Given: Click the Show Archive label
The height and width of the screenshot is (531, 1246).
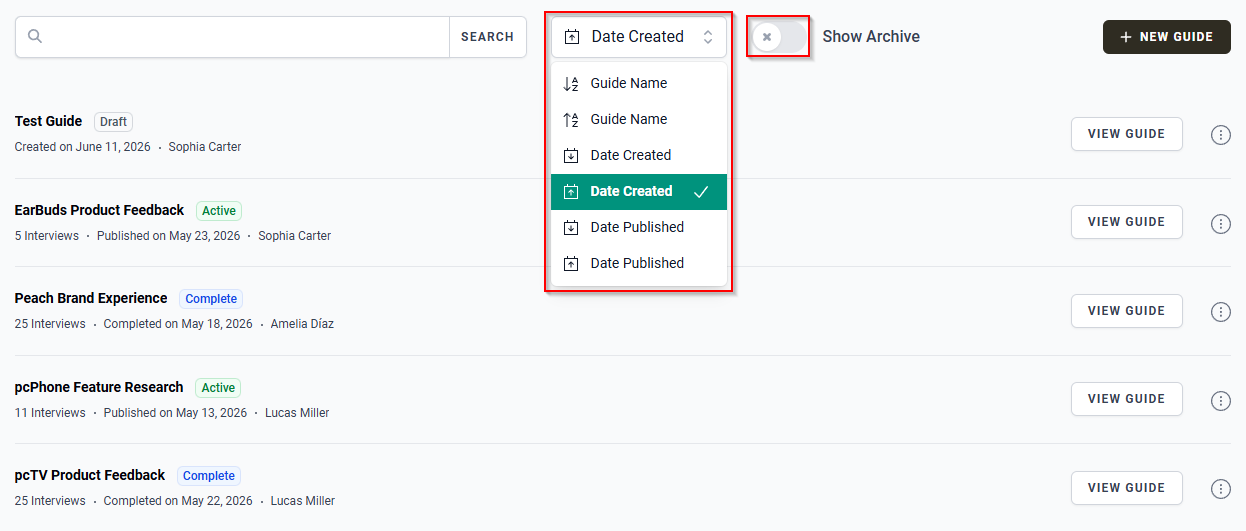Looking at the screenshot, I should point(871,37).
